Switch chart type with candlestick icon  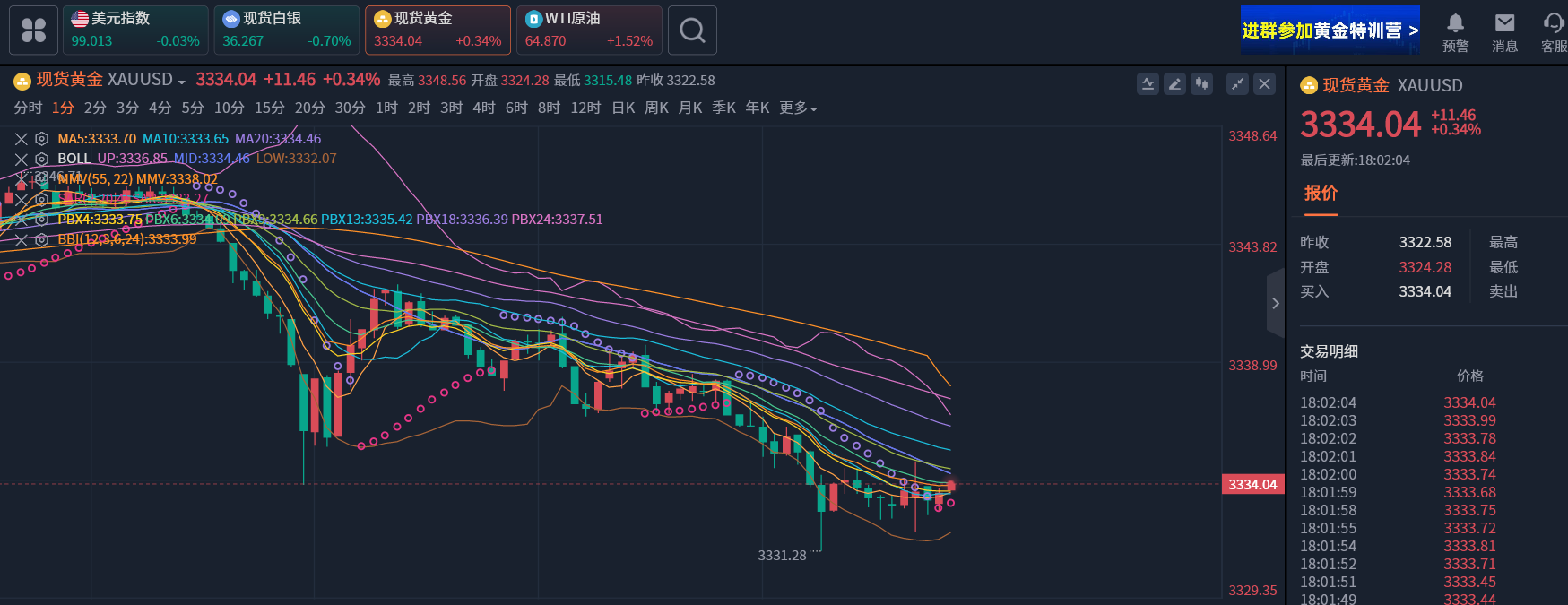(1201, 84)
